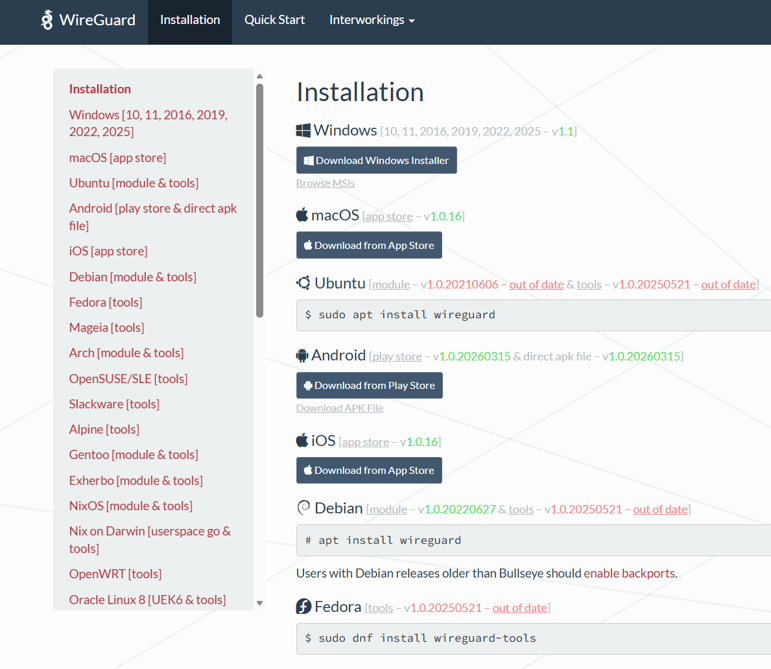Click the Apple icon next to iOS heading

coord(302,440)
